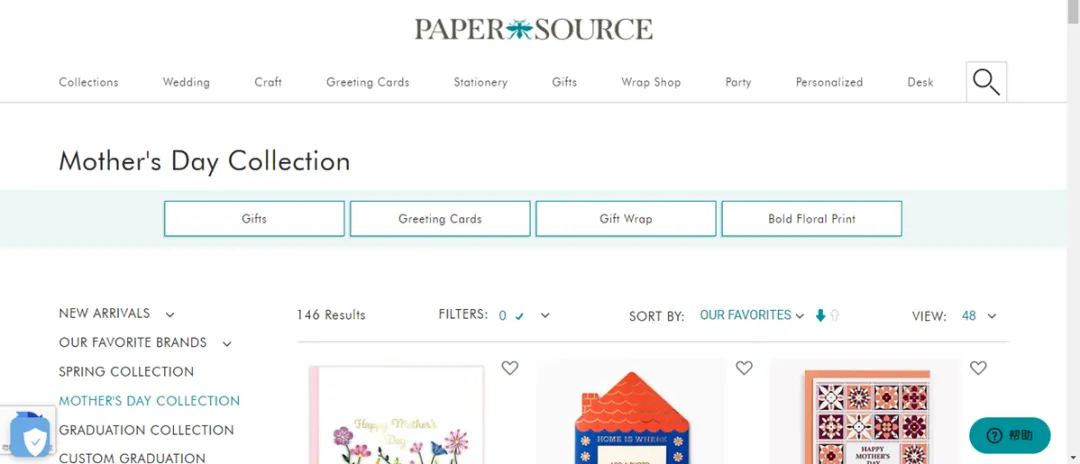Open the search magnifier icon
Image resolution: width=1080 pixels, height=464 pixels.
click(986, 82)
